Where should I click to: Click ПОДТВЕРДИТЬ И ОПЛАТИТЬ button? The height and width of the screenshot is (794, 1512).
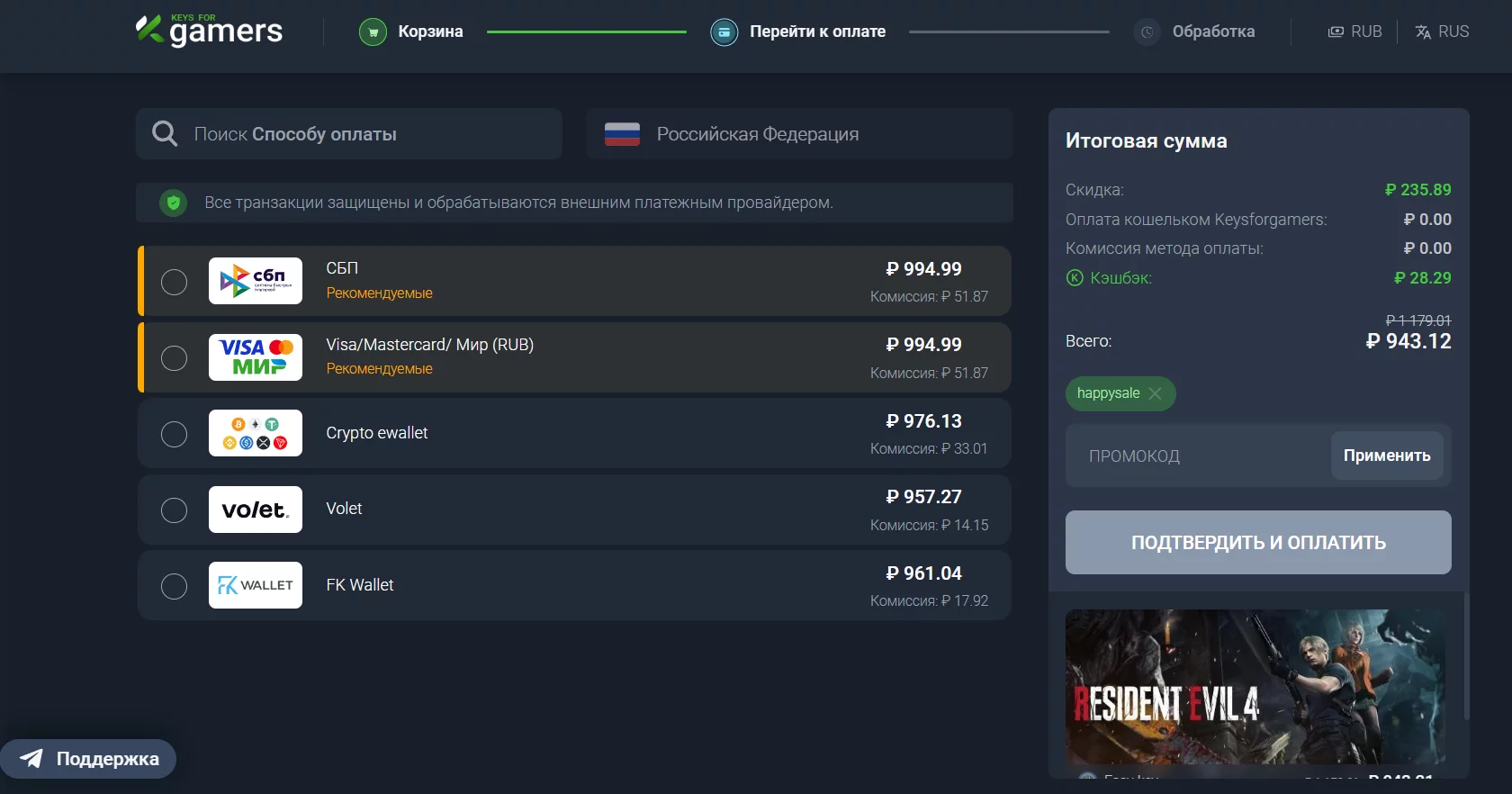coord(1257,543)
